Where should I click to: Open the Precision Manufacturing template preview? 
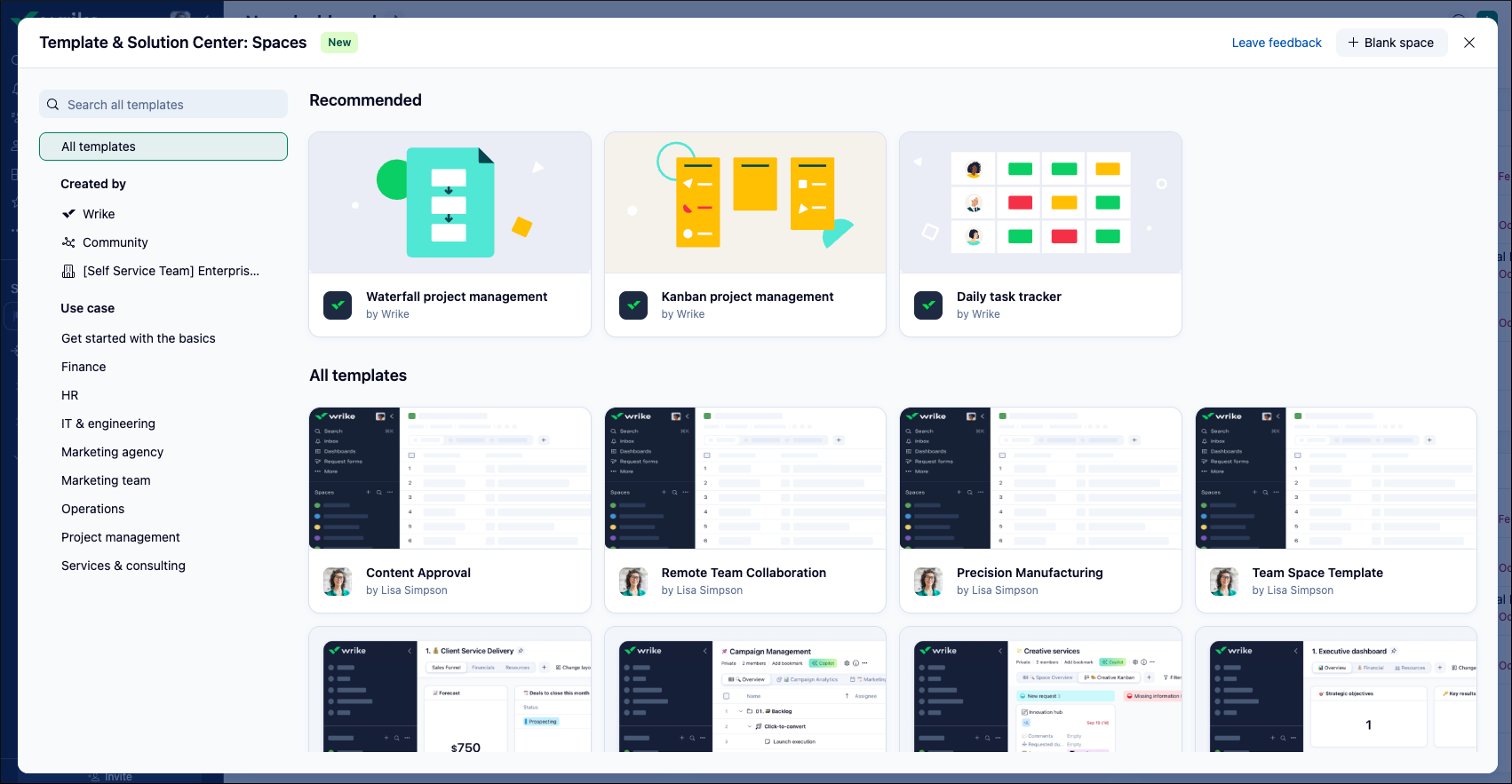tap(1040, 478)
